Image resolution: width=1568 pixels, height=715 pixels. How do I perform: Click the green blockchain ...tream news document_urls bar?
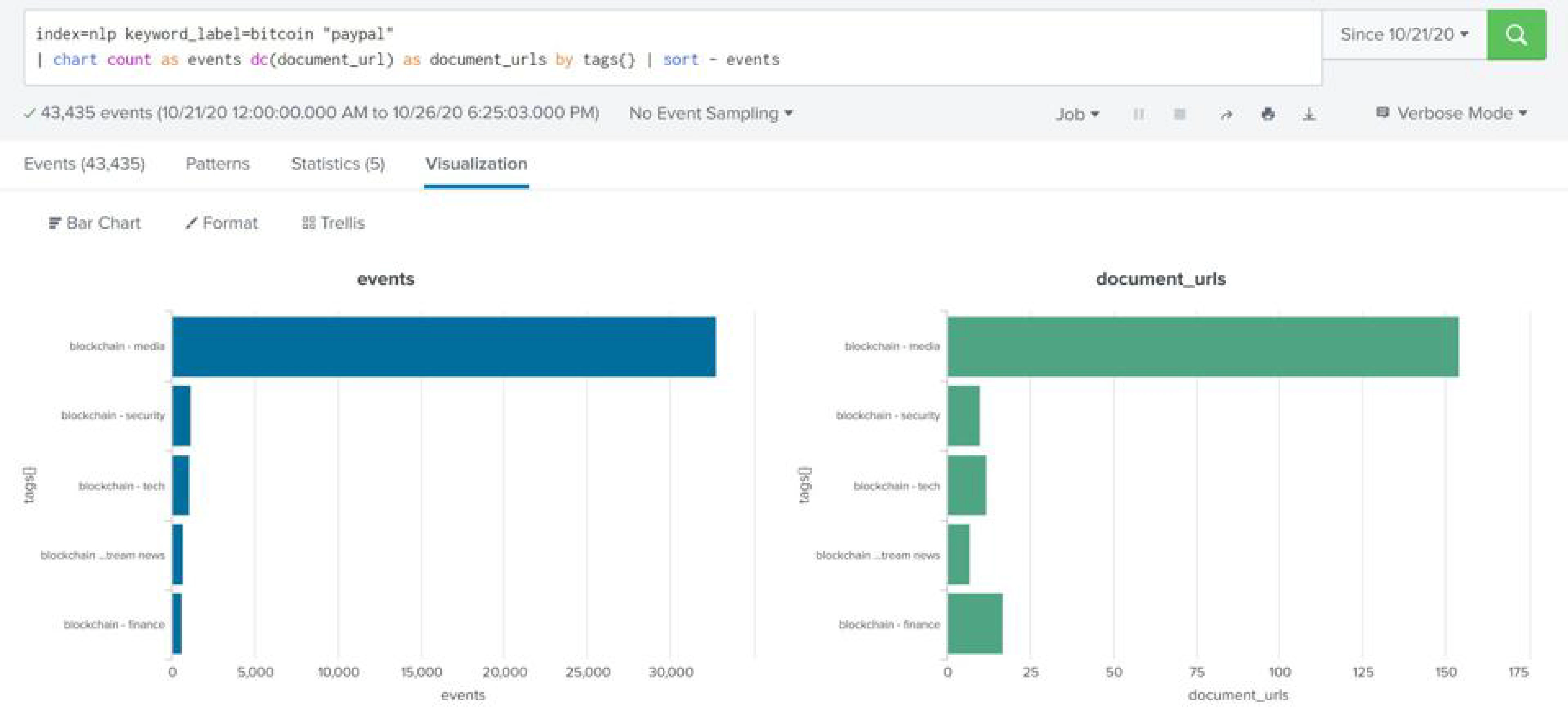[x=958, y=554]
